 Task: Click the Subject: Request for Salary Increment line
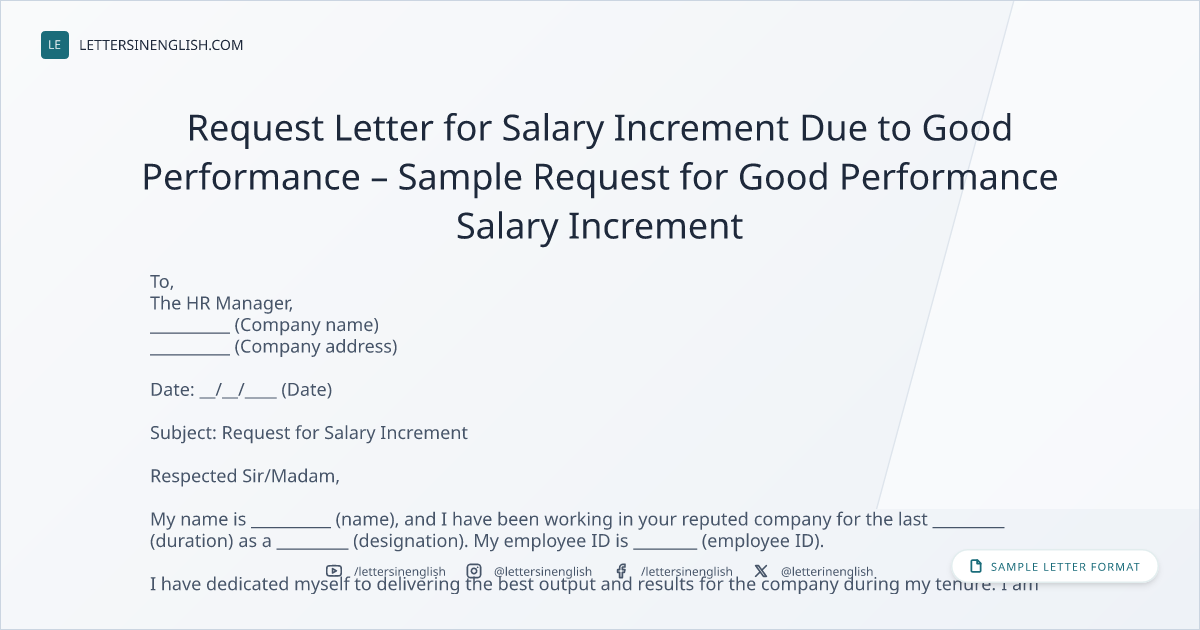coord(309,433)
